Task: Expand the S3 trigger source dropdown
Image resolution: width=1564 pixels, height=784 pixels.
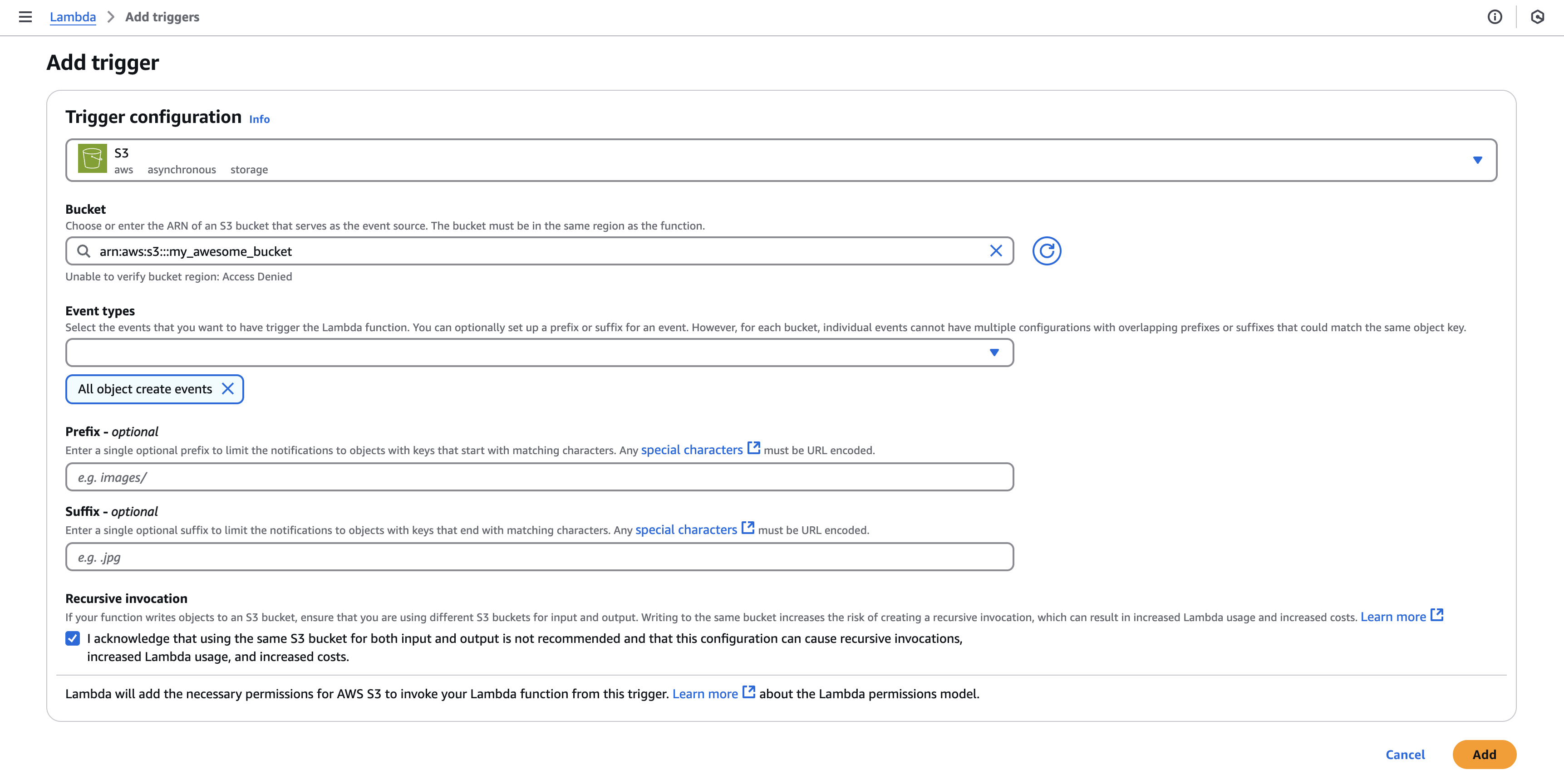Action: [x=1477, y=160]
